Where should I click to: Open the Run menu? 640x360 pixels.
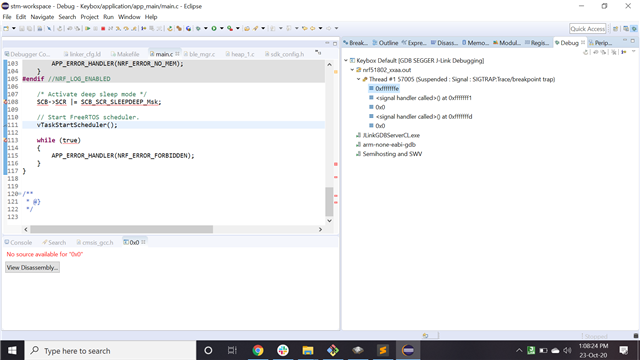[x=108, y=17]
